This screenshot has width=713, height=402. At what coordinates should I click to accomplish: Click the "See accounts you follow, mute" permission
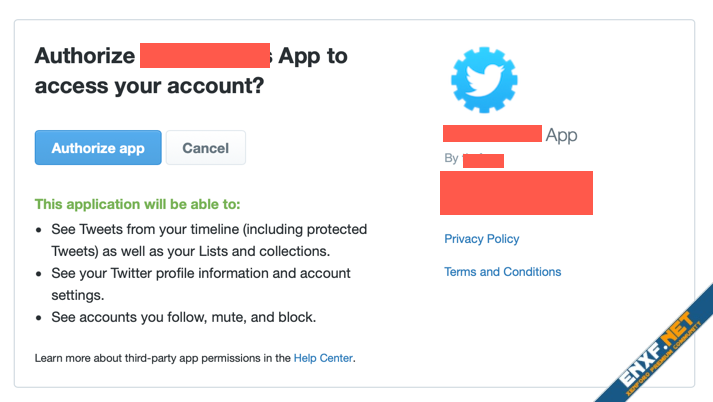pyautogui.click(x=183, y=318)
